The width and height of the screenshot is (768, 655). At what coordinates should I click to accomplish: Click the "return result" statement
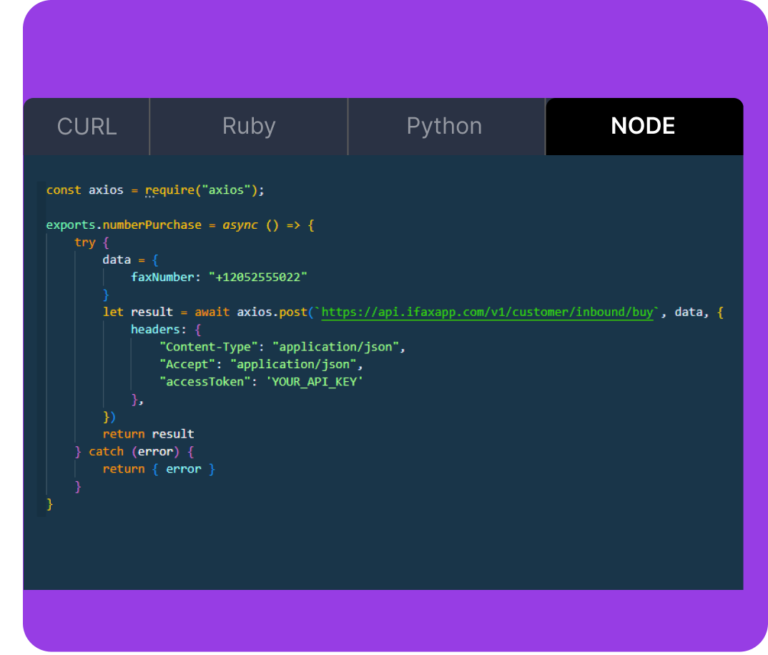click(x=148, y=434)
